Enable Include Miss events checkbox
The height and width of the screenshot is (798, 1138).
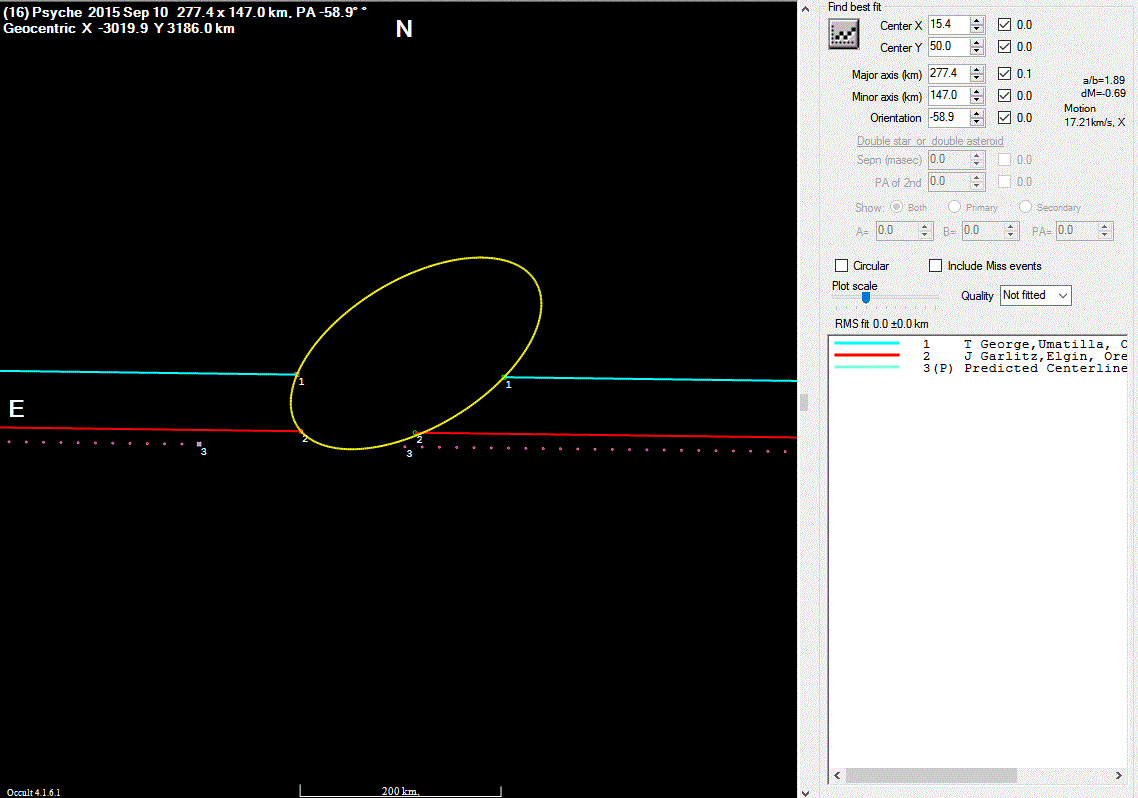coord(936,266)
